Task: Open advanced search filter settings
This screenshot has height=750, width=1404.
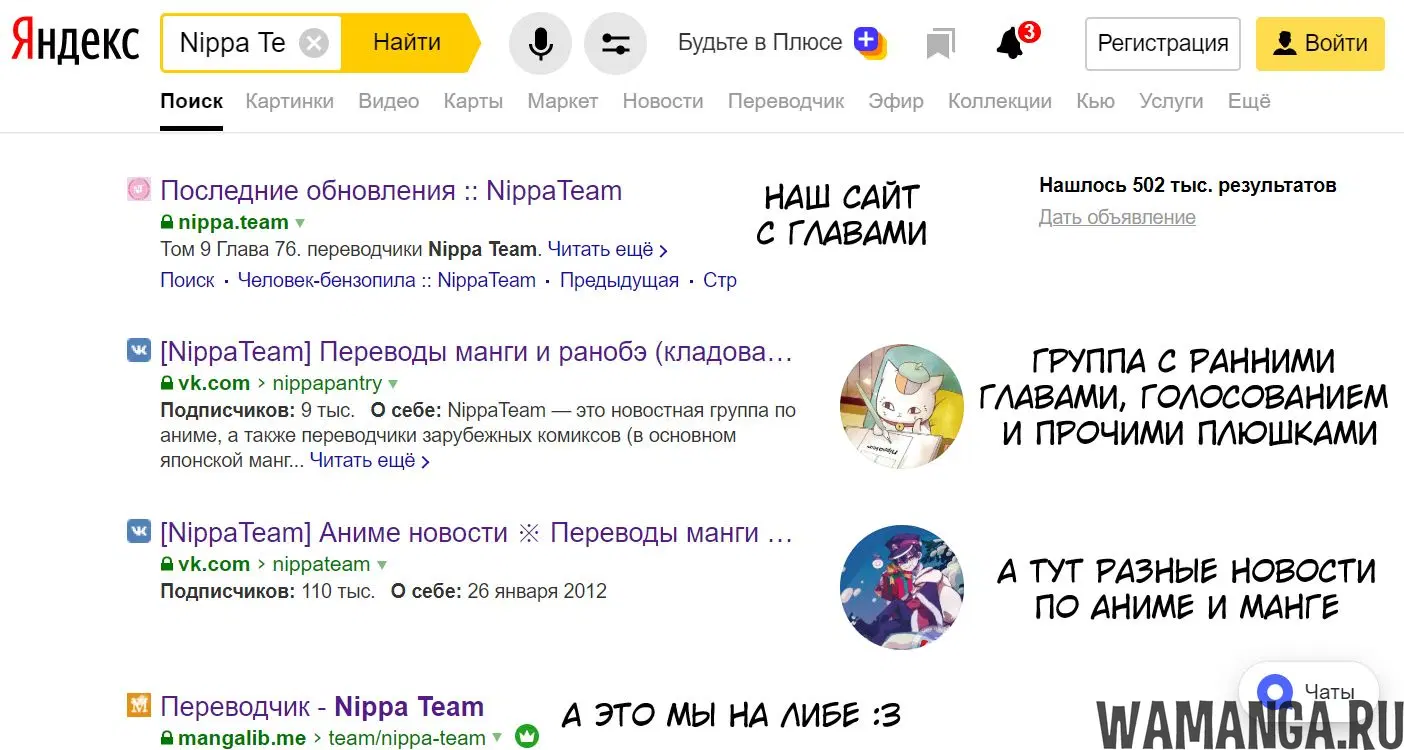Action: (x=616, y=43)
